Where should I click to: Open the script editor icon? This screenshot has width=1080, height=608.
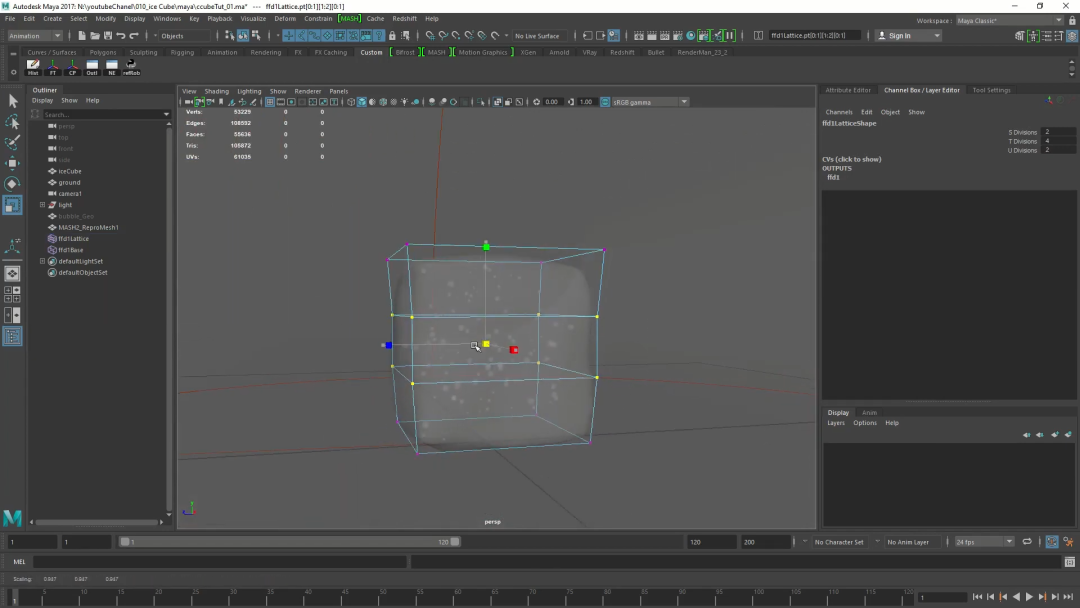[1068, 562]
